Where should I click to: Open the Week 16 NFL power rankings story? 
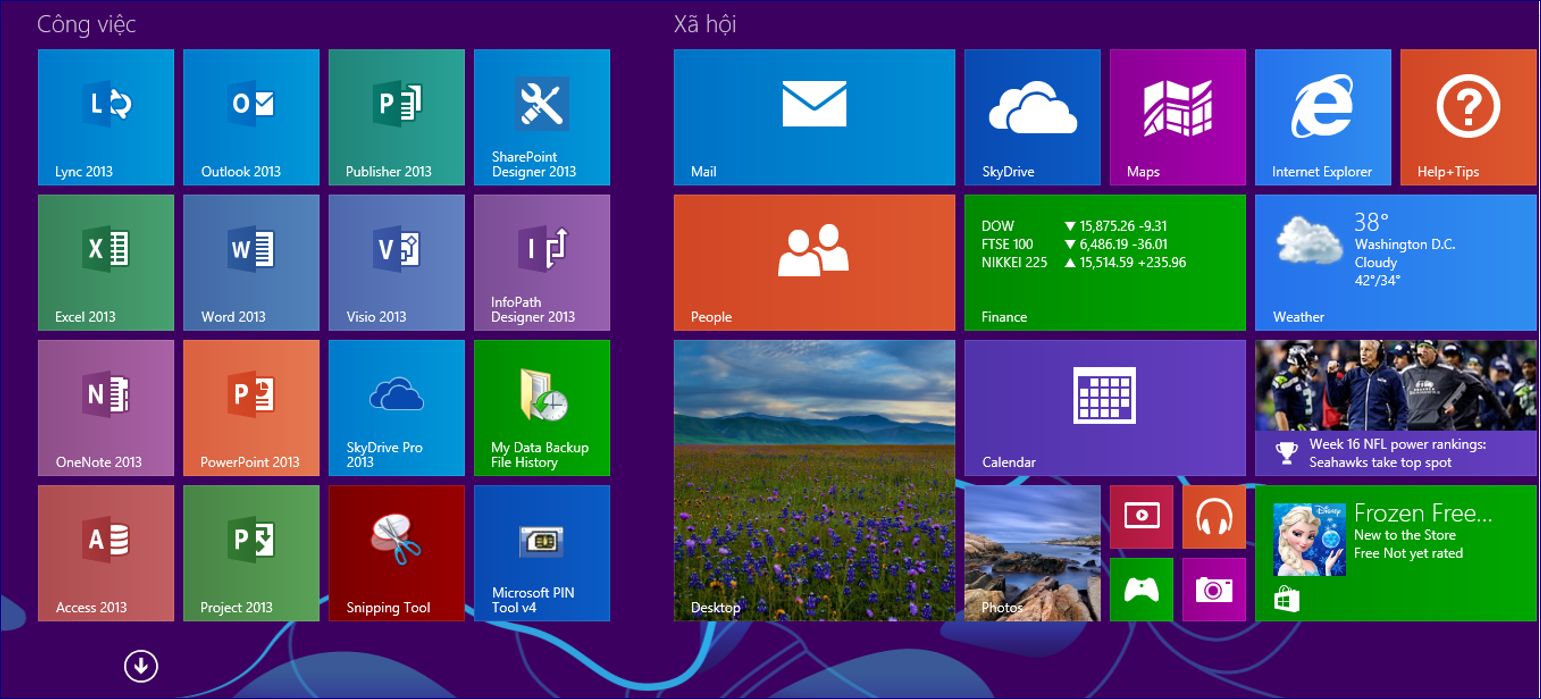1396,407
